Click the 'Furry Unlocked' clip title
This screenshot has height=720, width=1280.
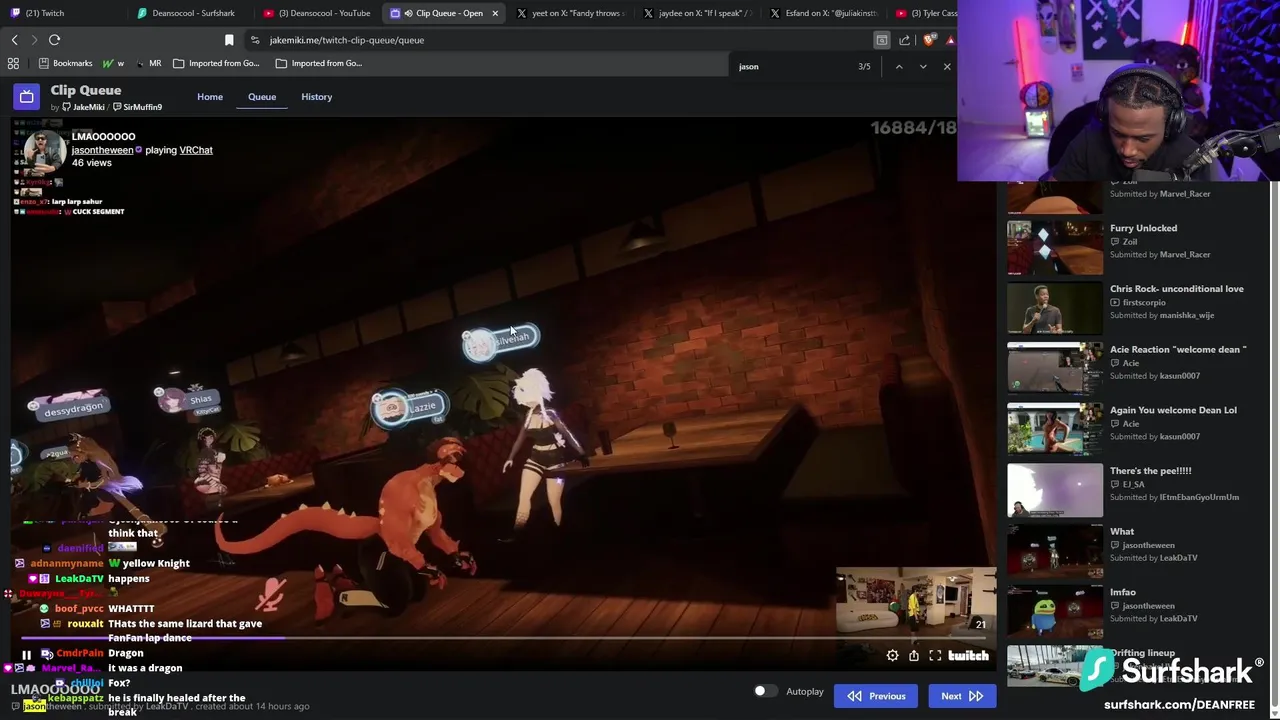[1143, 228]
